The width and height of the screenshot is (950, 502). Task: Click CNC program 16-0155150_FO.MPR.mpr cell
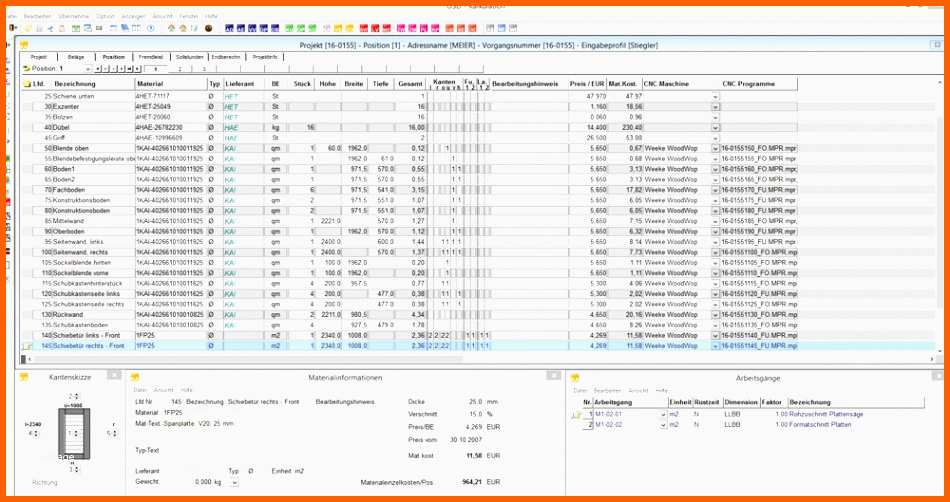click(x=759, y=148)
